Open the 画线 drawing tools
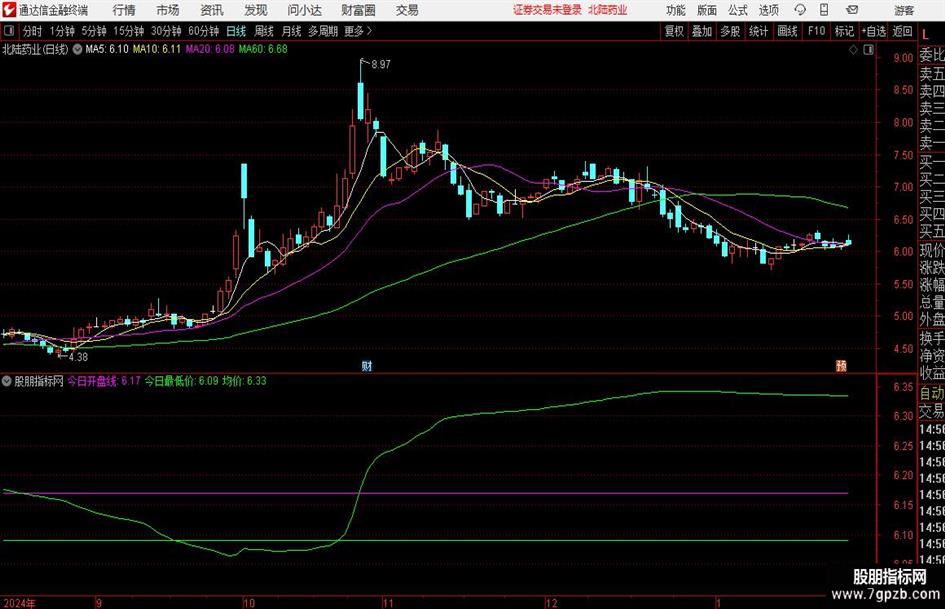The image size is (945, 609). (787, 31)
